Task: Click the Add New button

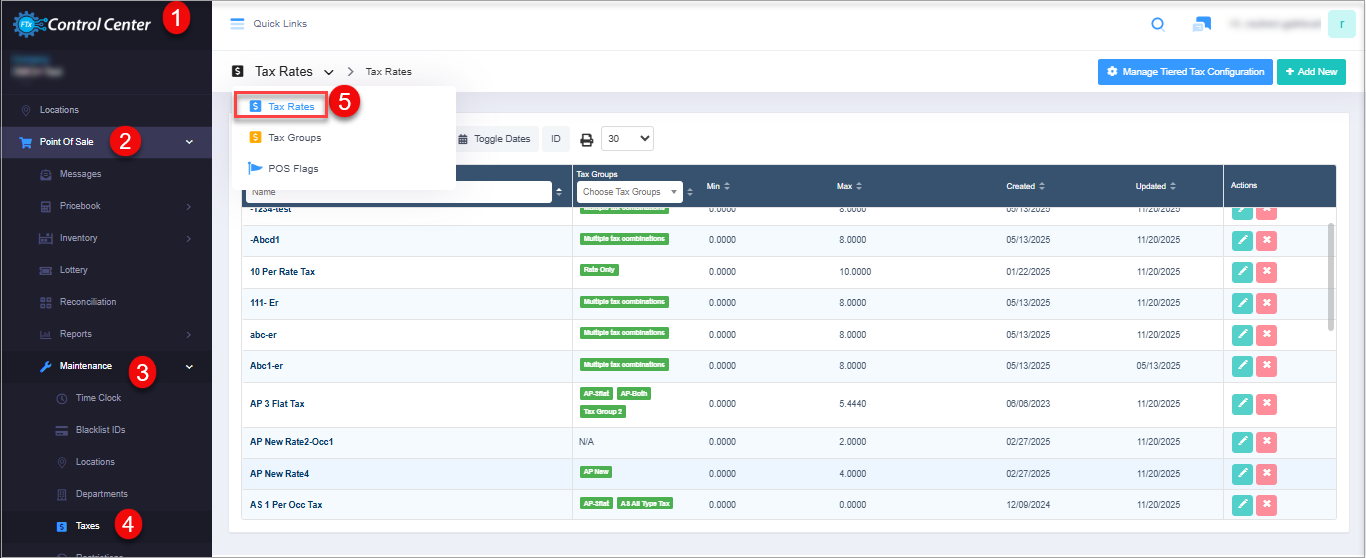Action: (x=1311, y=72)
